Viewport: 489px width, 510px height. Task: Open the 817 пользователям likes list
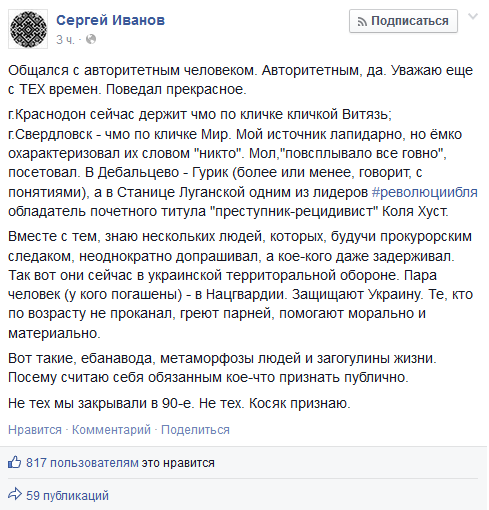point(82,463)
